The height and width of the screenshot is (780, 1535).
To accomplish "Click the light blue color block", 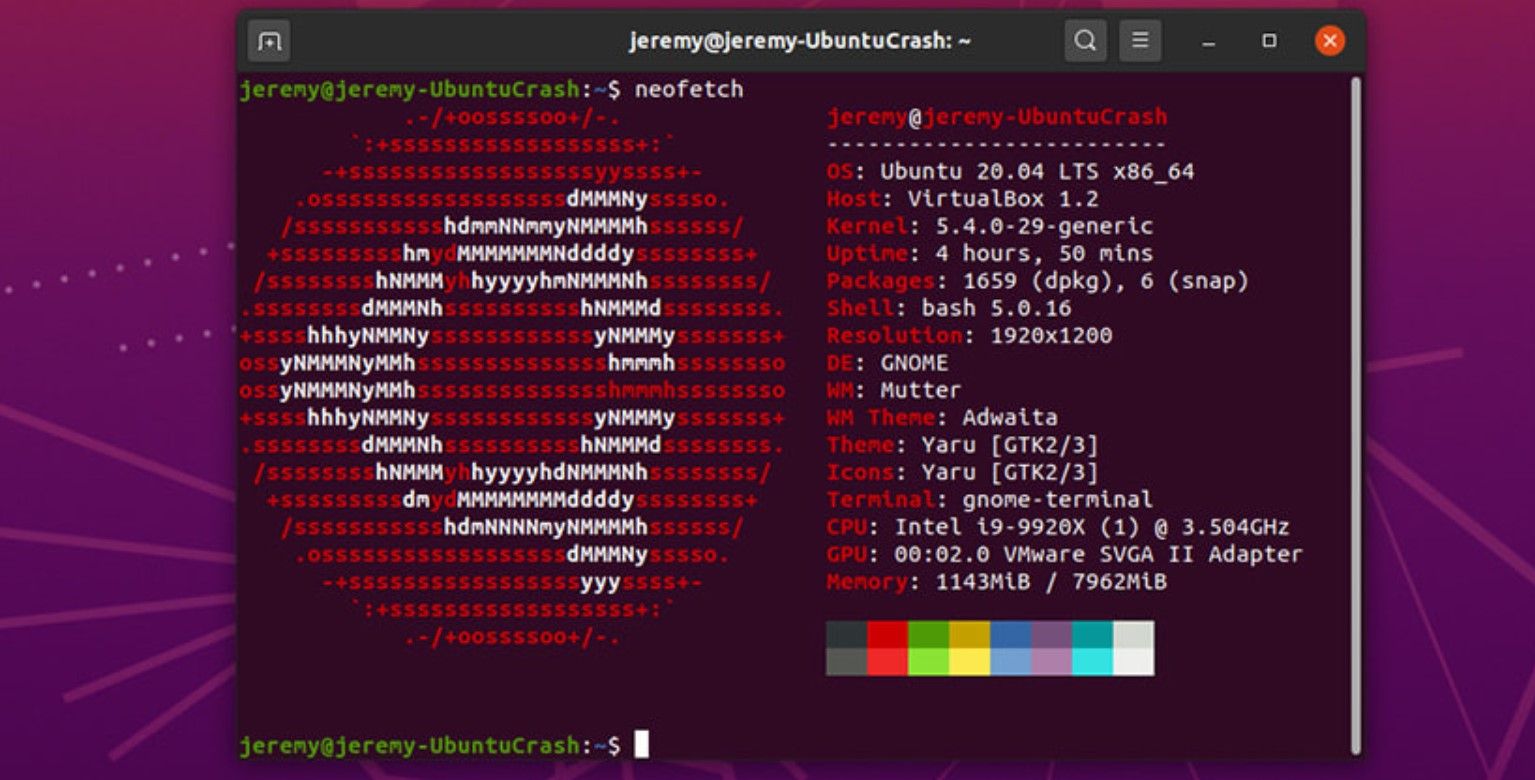I will click(1010, 661).
